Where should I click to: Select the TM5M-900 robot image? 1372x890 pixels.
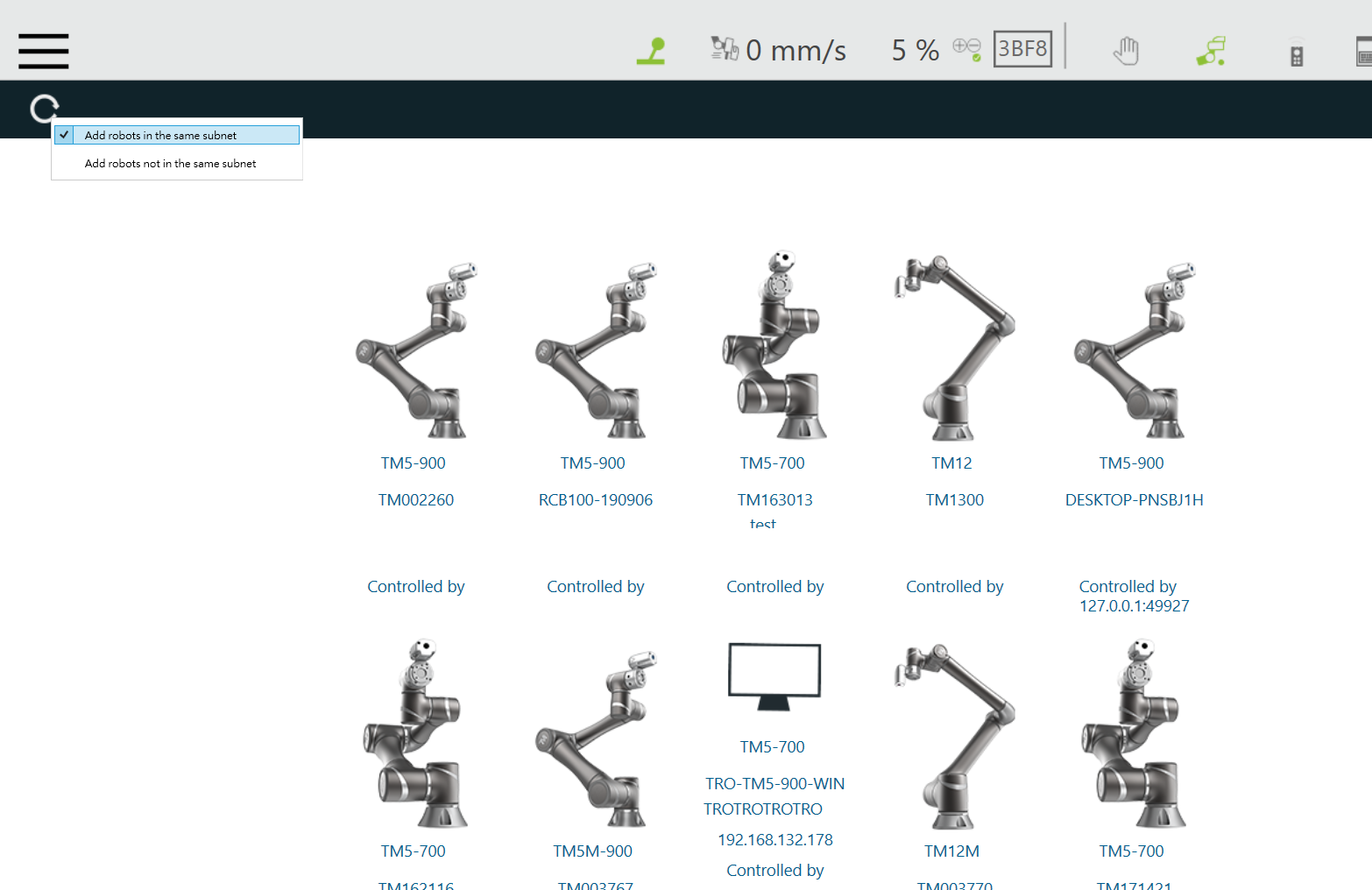pos(596,738)
